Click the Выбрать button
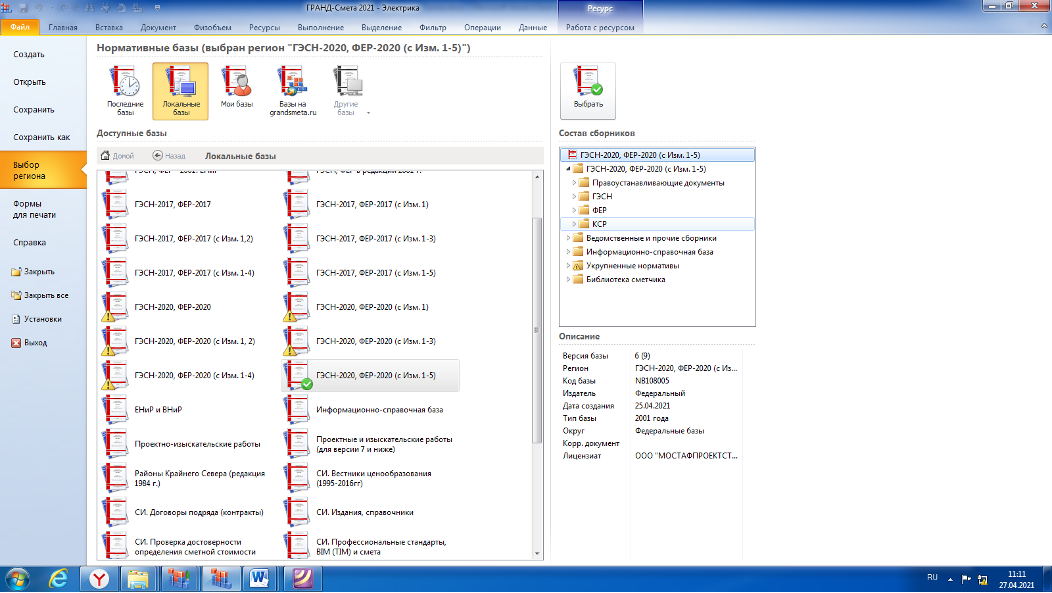The image size is (1052, 593). [x=588, y=91]
